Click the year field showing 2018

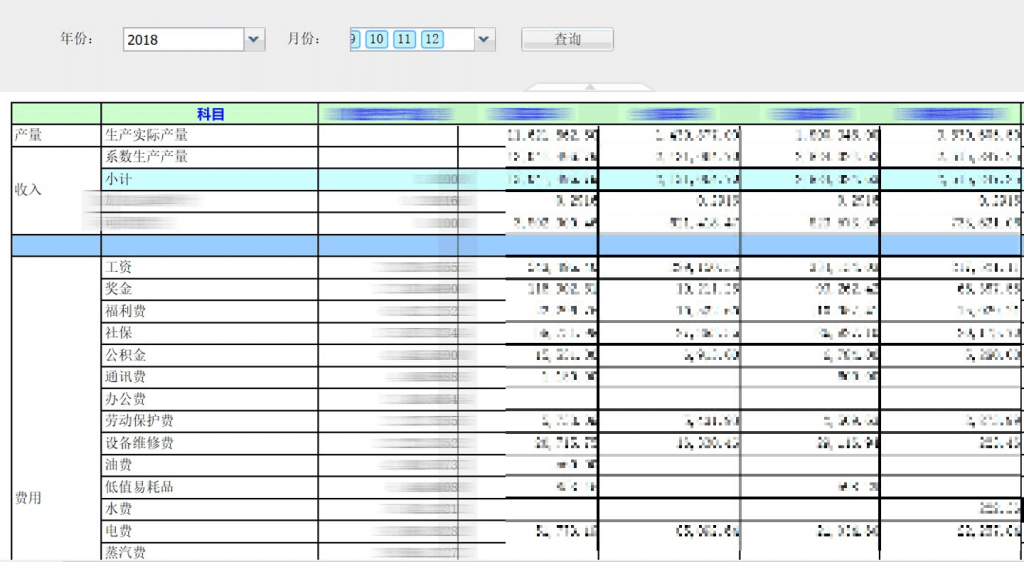[x=184, y=39]
